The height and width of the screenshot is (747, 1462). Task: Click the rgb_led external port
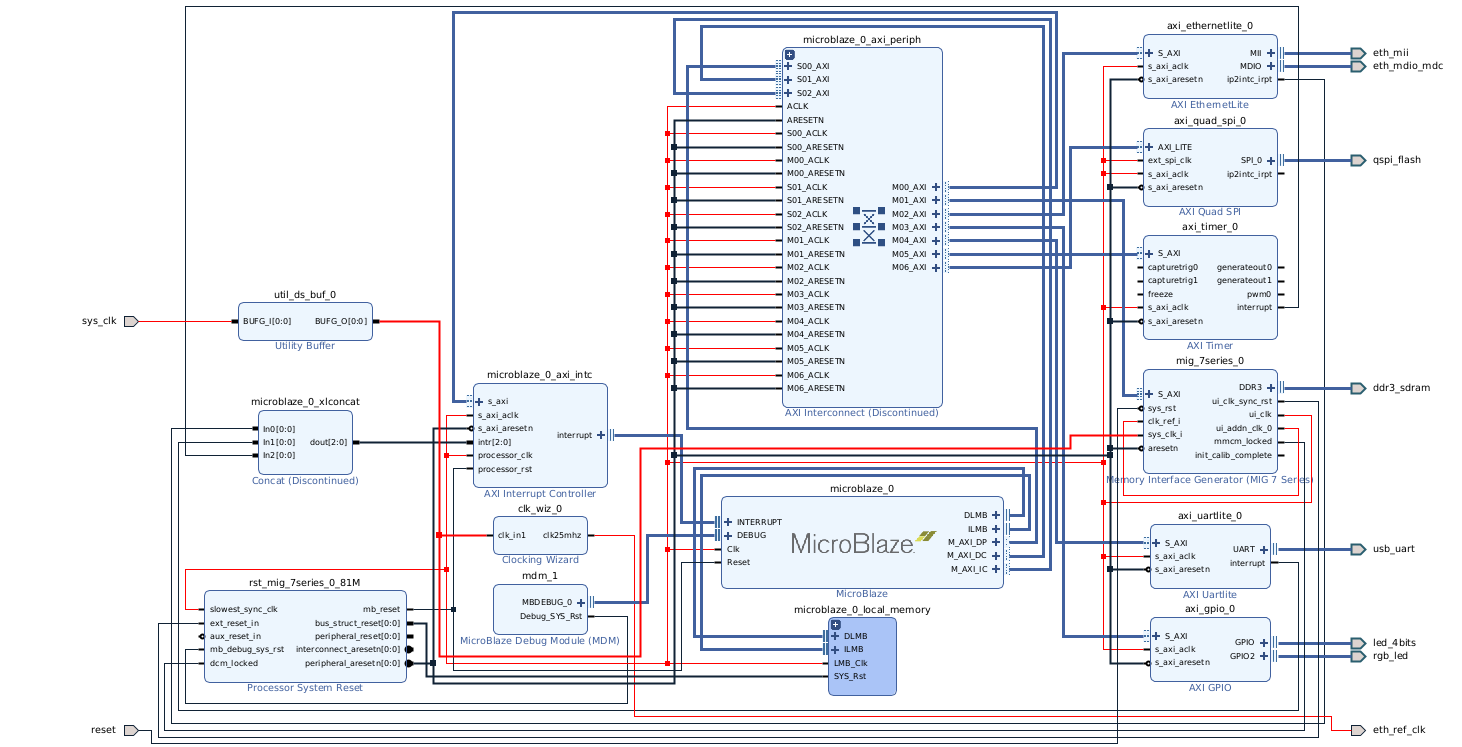pyautogui.click(x=1356, y=655)
